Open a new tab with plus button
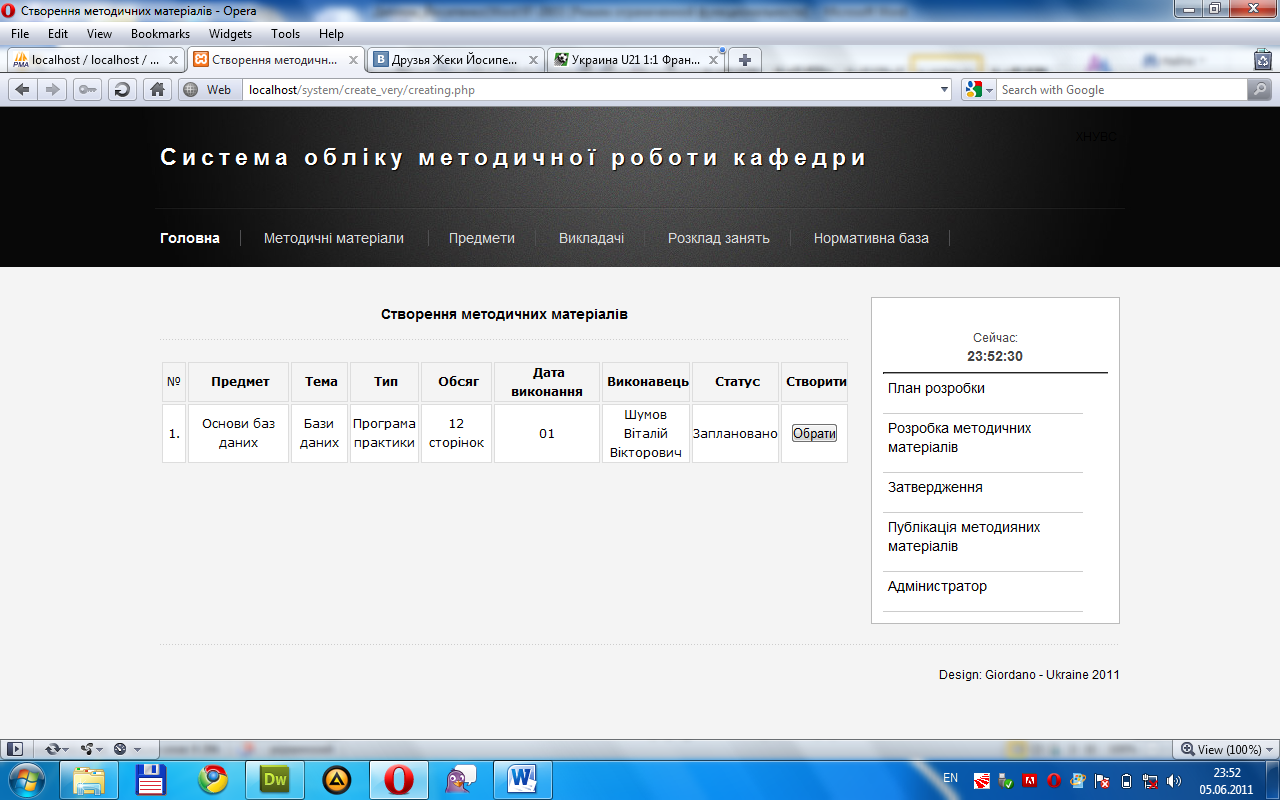The height and width of the screenshot is (800, 1280). [x=744, y=60]
